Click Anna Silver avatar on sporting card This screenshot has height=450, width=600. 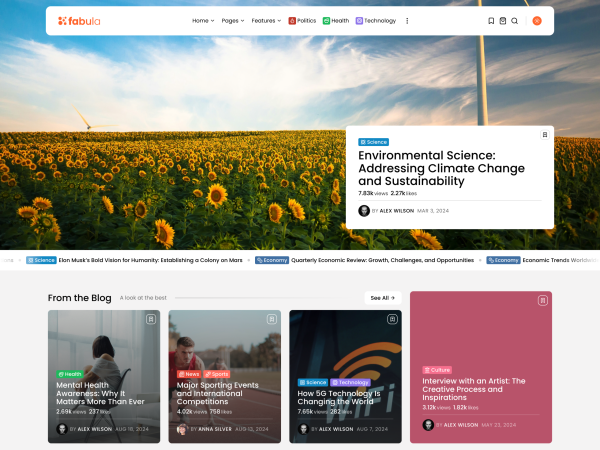tap(182, 429)
